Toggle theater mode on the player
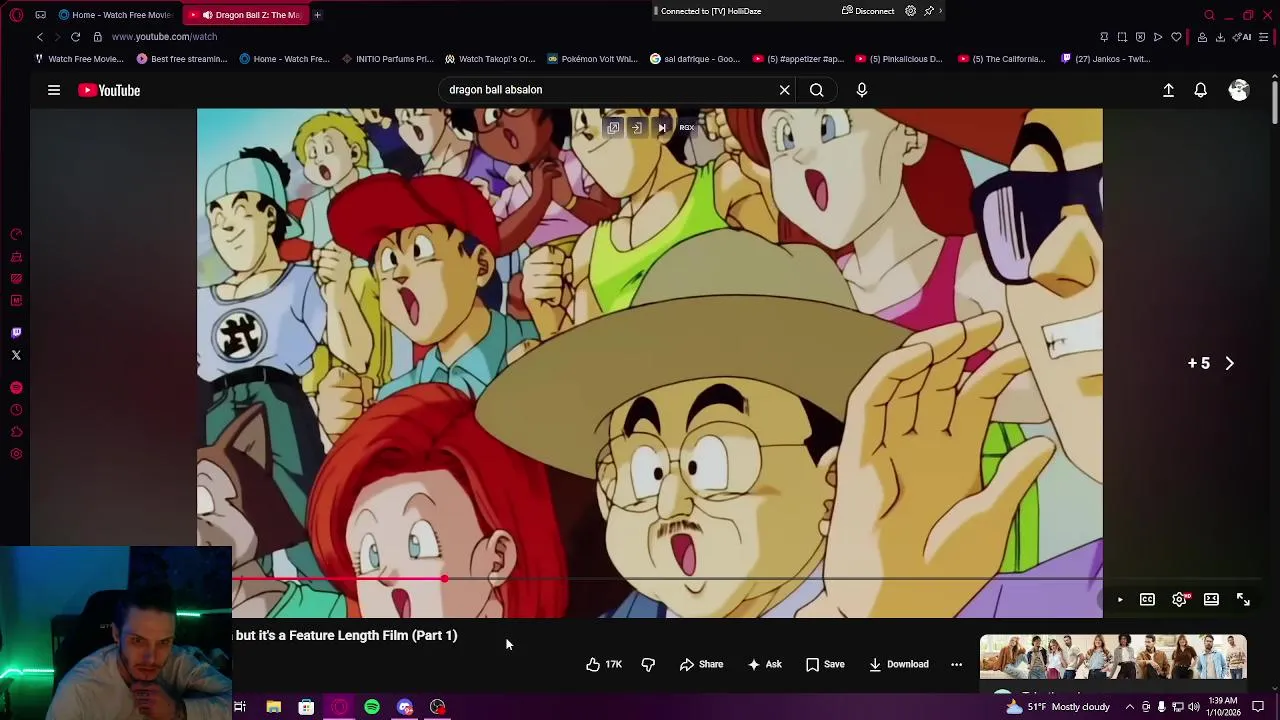The width and height of the screenshot is (1280, 720). [x=1211, y=599]
